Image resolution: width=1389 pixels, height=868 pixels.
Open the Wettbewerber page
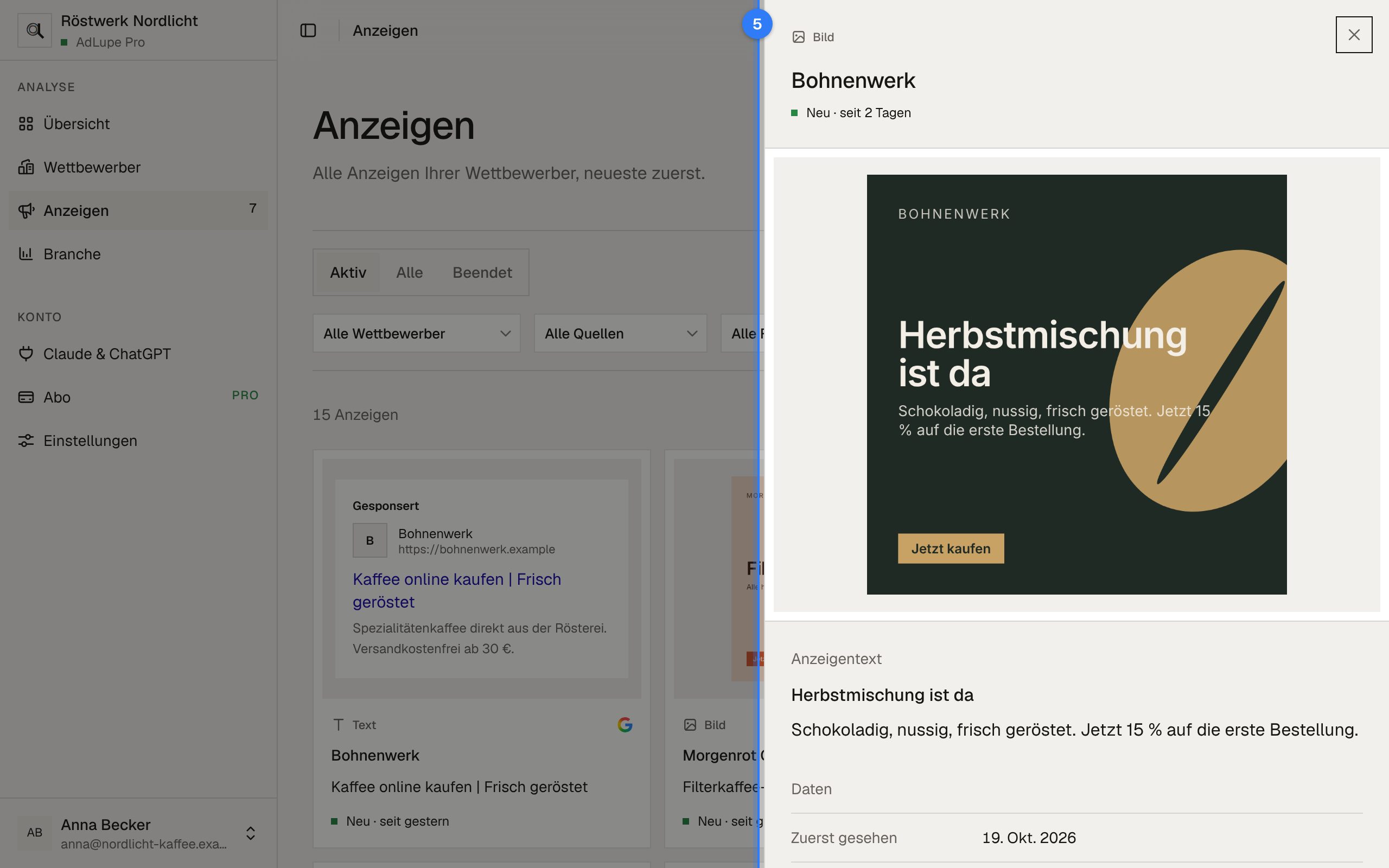(x=138, y=167)
